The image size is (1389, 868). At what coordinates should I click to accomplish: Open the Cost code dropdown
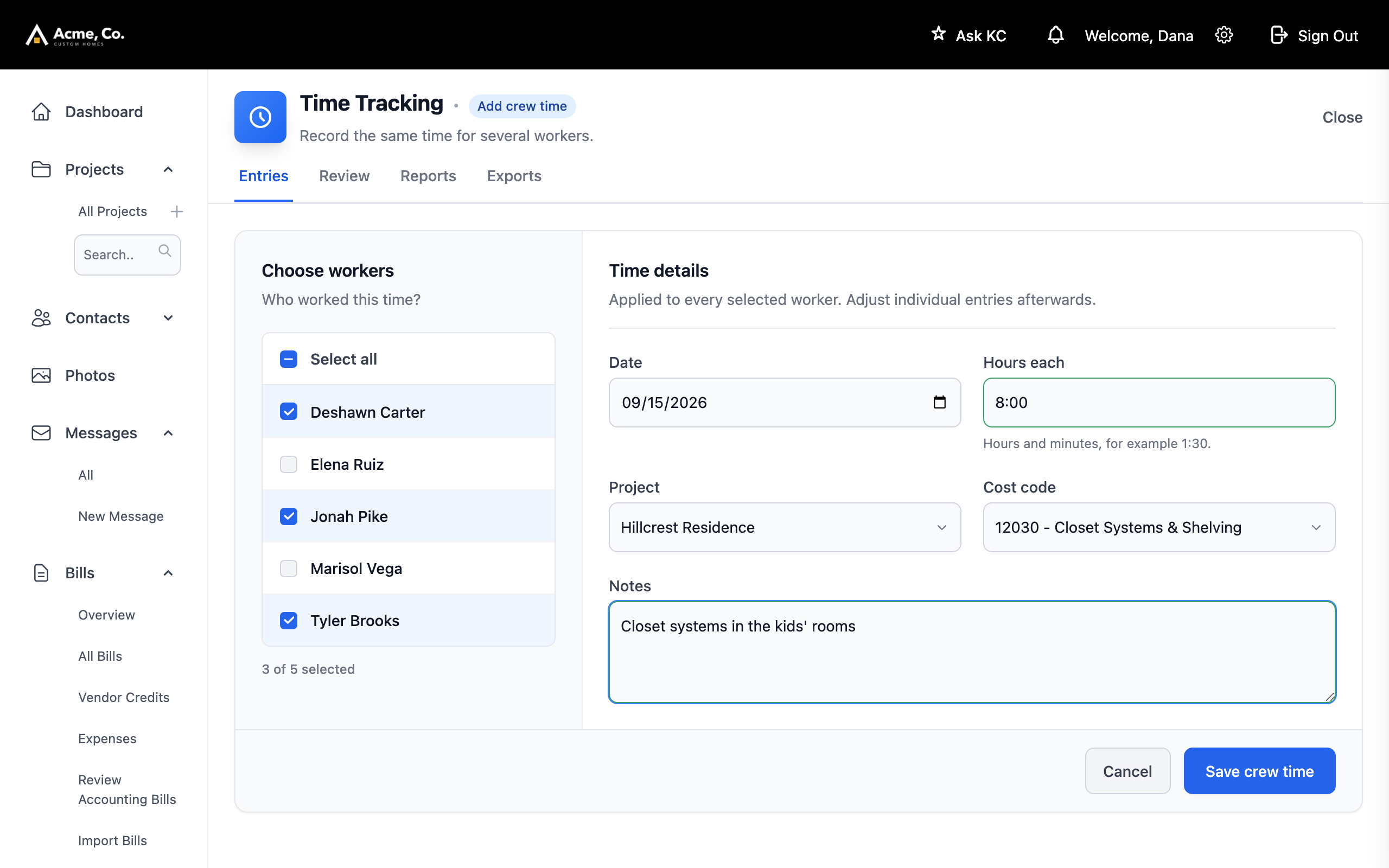[x=1158, y=527]
